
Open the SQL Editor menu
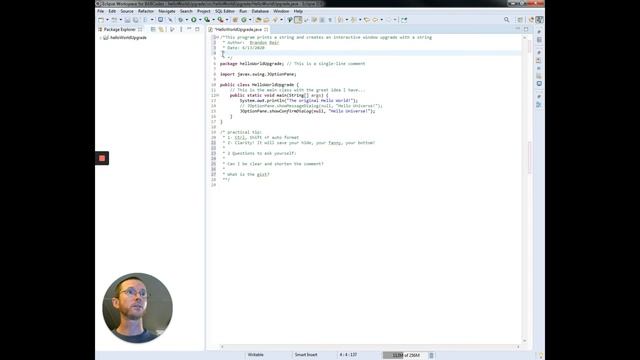point(224,11)
